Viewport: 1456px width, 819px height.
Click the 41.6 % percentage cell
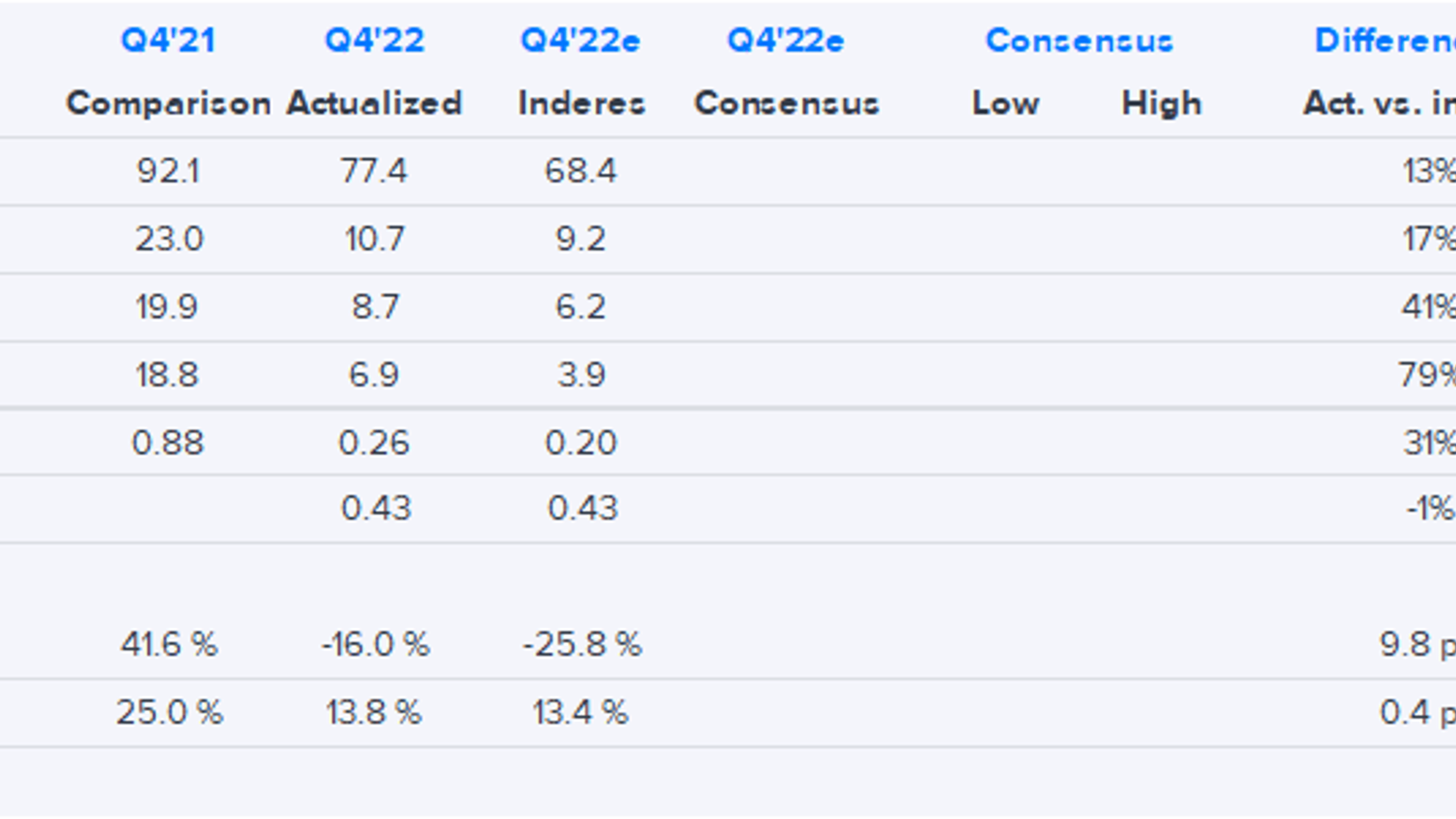click(x=169, y=644)
